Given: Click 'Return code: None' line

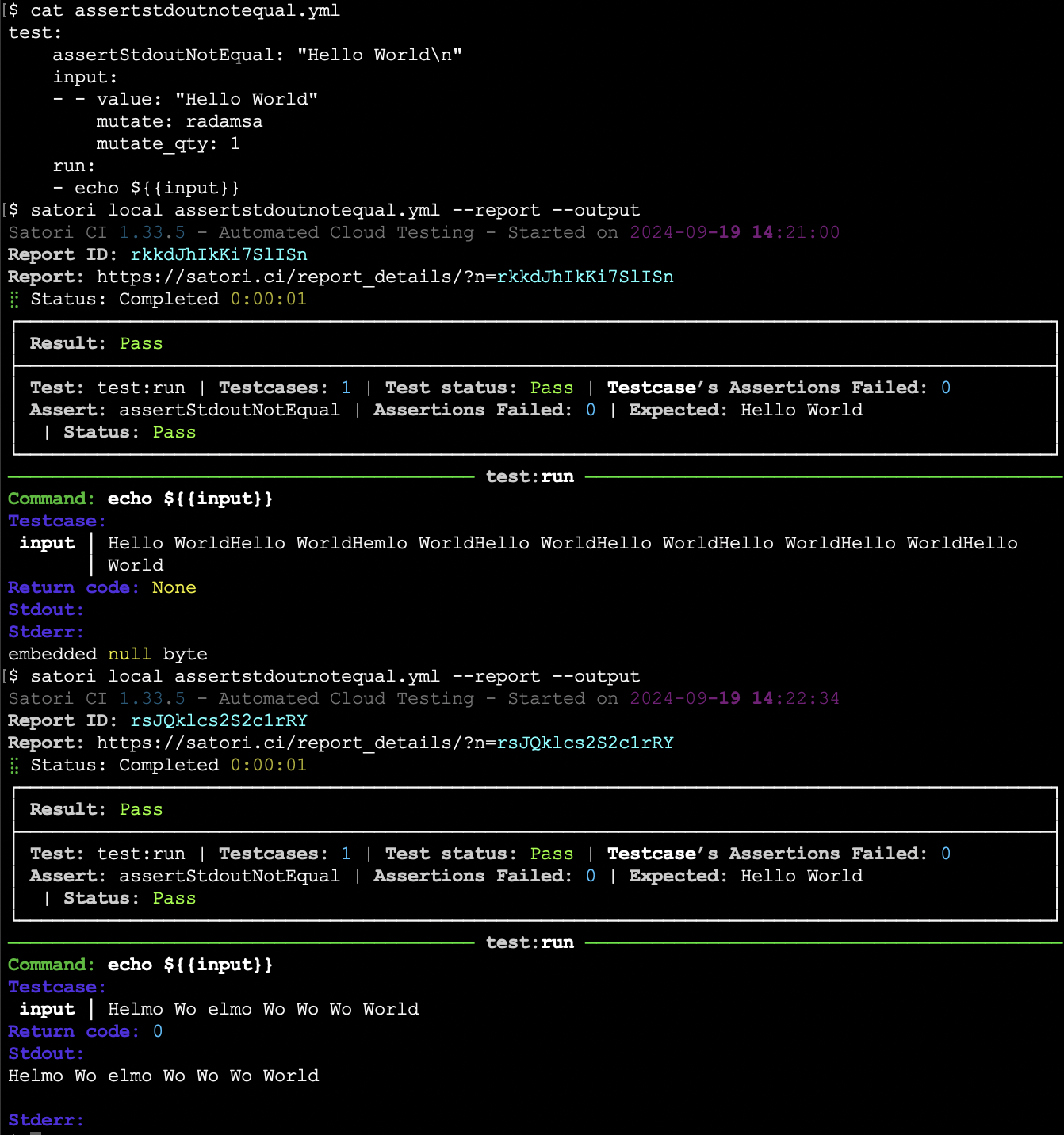Looking at the screenshot, I should click(x=102, y=587).
